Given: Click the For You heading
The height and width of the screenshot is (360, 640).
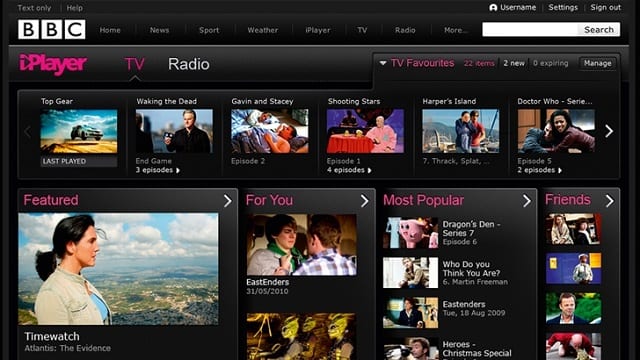Looking at the screenshot, I should (x=269, y=200).
